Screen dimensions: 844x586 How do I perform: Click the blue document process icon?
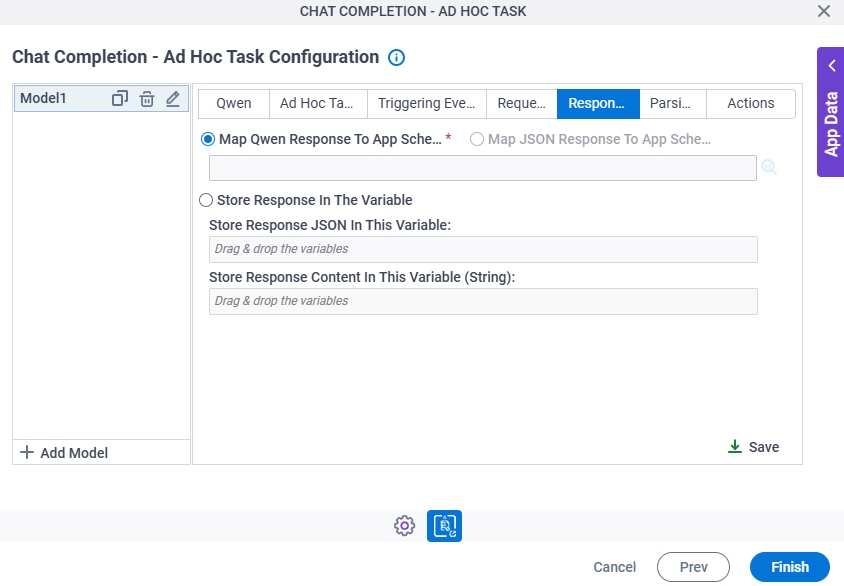coord(445,526)
